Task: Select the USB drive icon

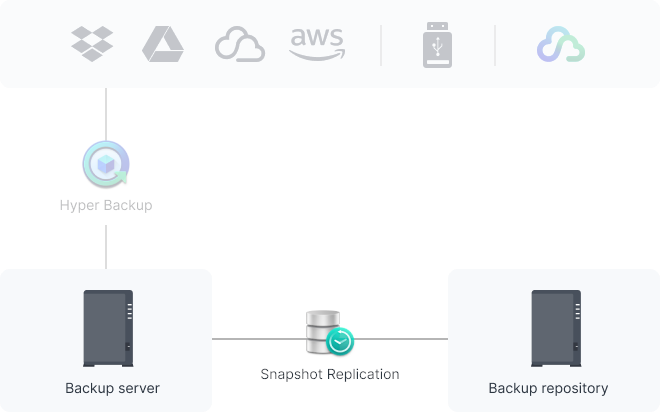Action: tap(437, 45)
